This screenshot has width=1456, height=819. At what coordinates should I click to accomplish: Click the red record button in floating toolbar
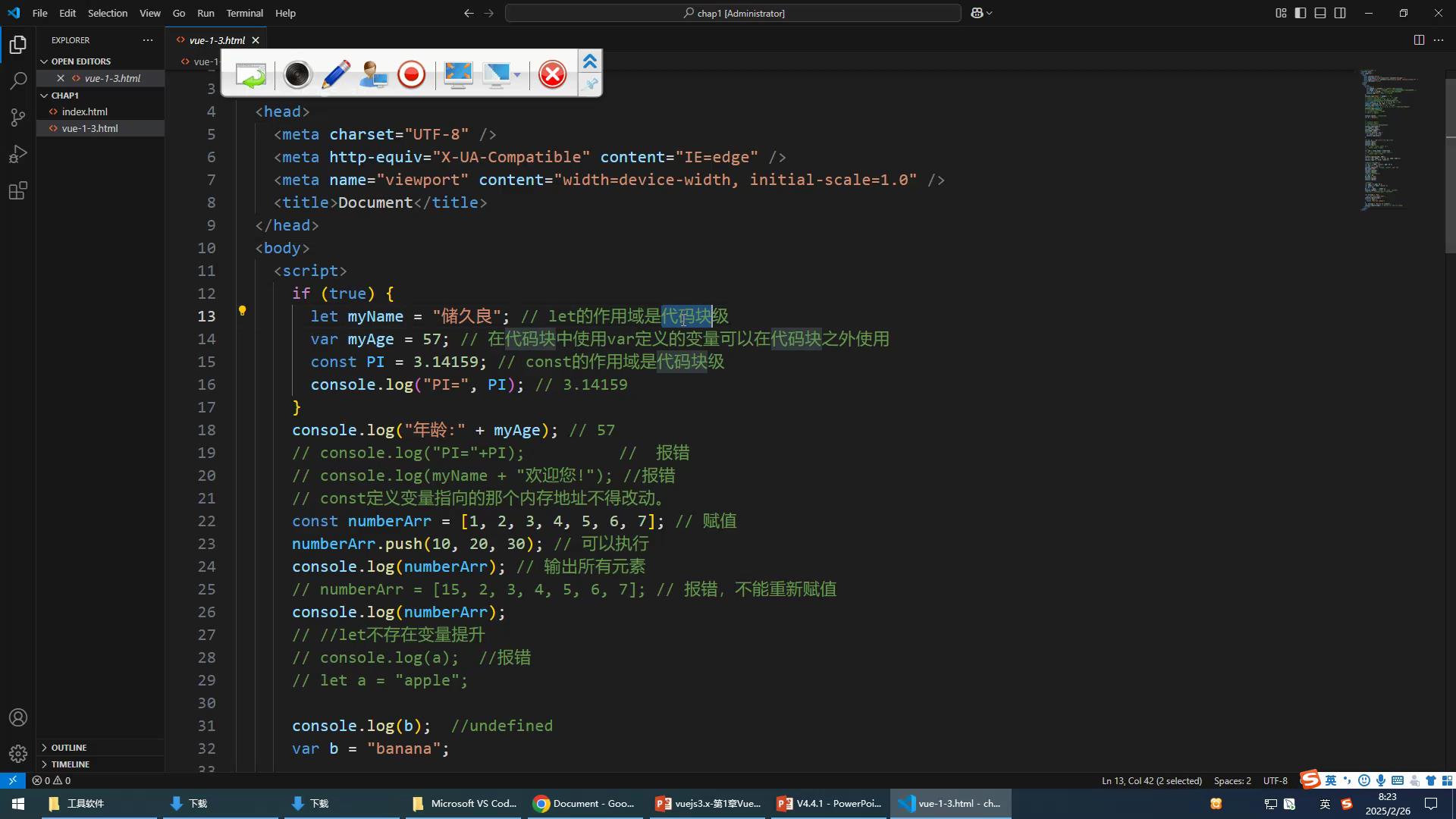(x=412, y=74)
